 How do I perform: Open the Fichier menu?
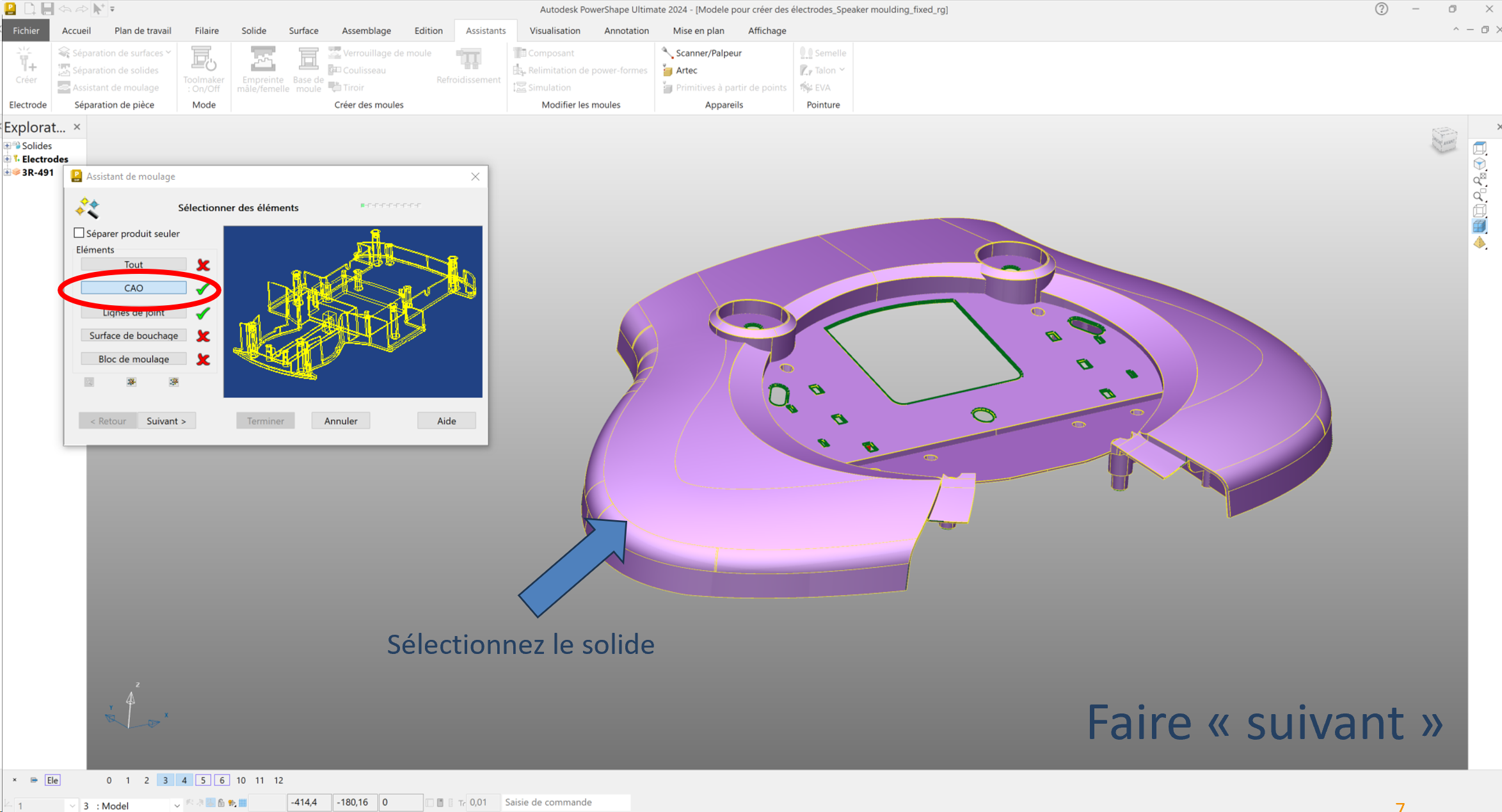pos(26,30)
